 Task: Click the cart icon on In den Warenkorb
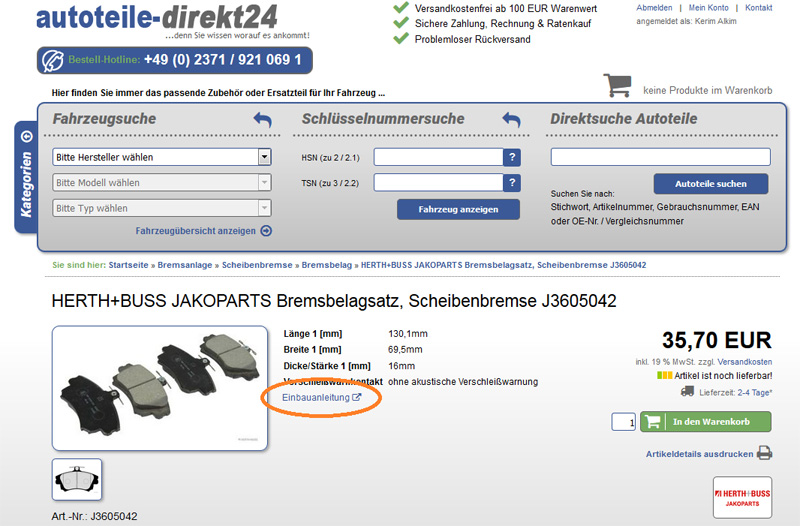pyautogui.click(x=653, y=422)
